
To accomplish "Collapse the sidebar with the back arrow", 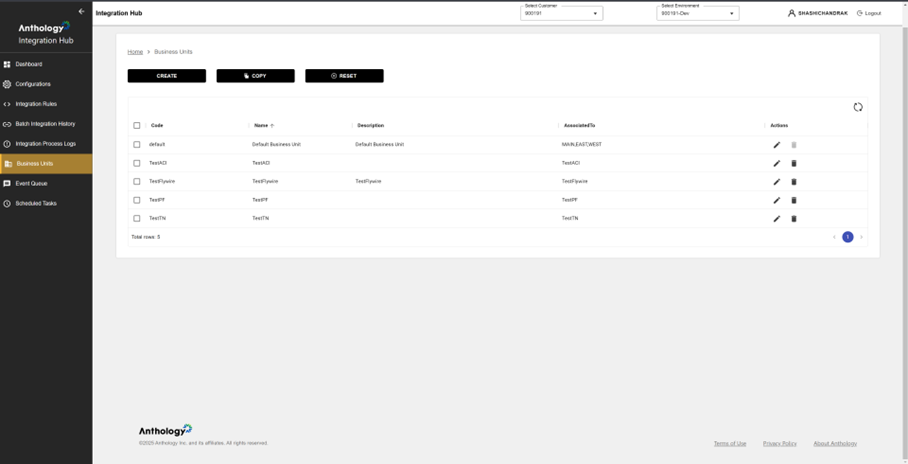I will pyautogui.click(x=82, y=12).
